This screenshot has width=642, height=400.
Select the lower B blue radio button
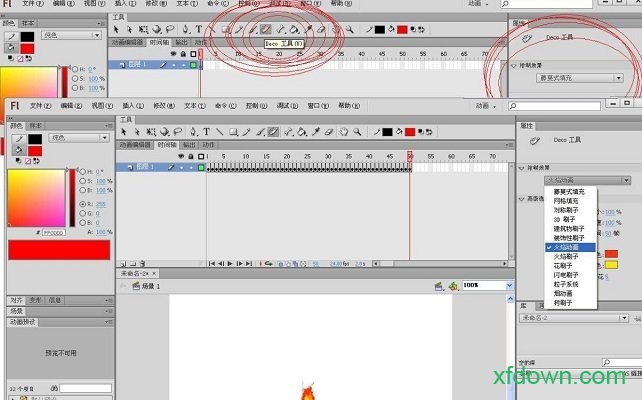83,223
